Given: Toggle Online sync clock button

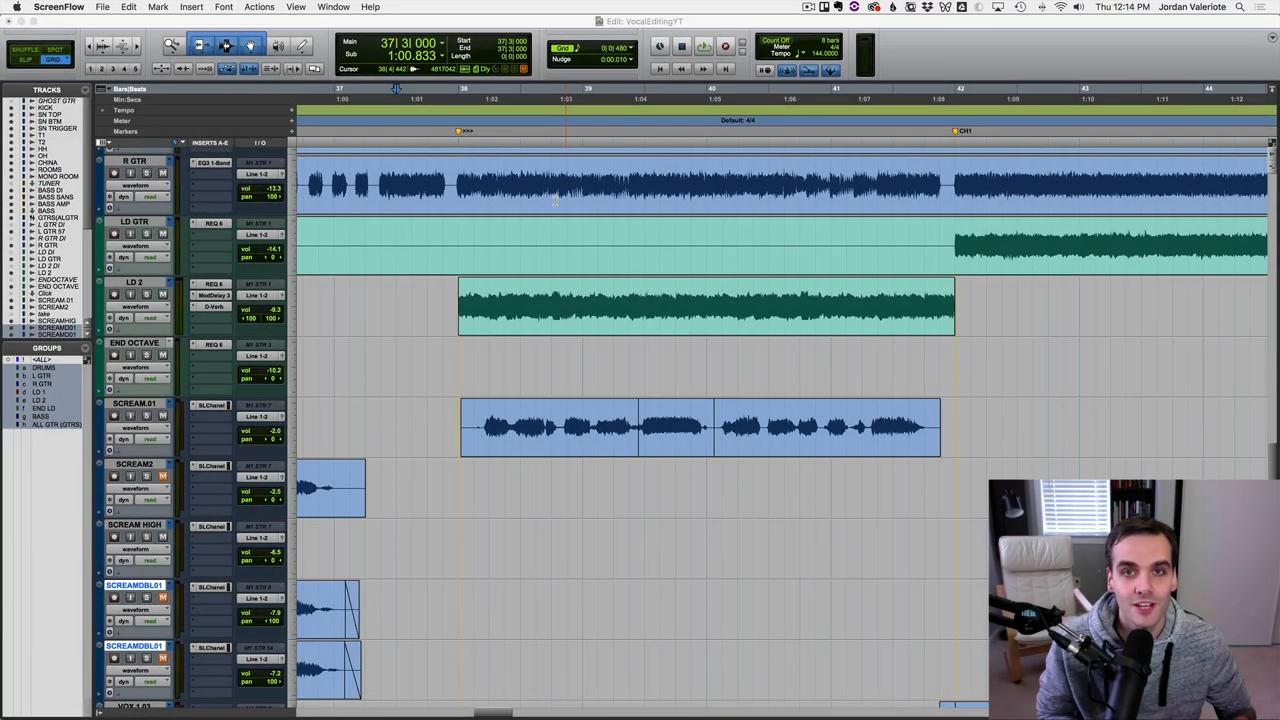Looking at the screenshot, I should (x=660, y=46).
